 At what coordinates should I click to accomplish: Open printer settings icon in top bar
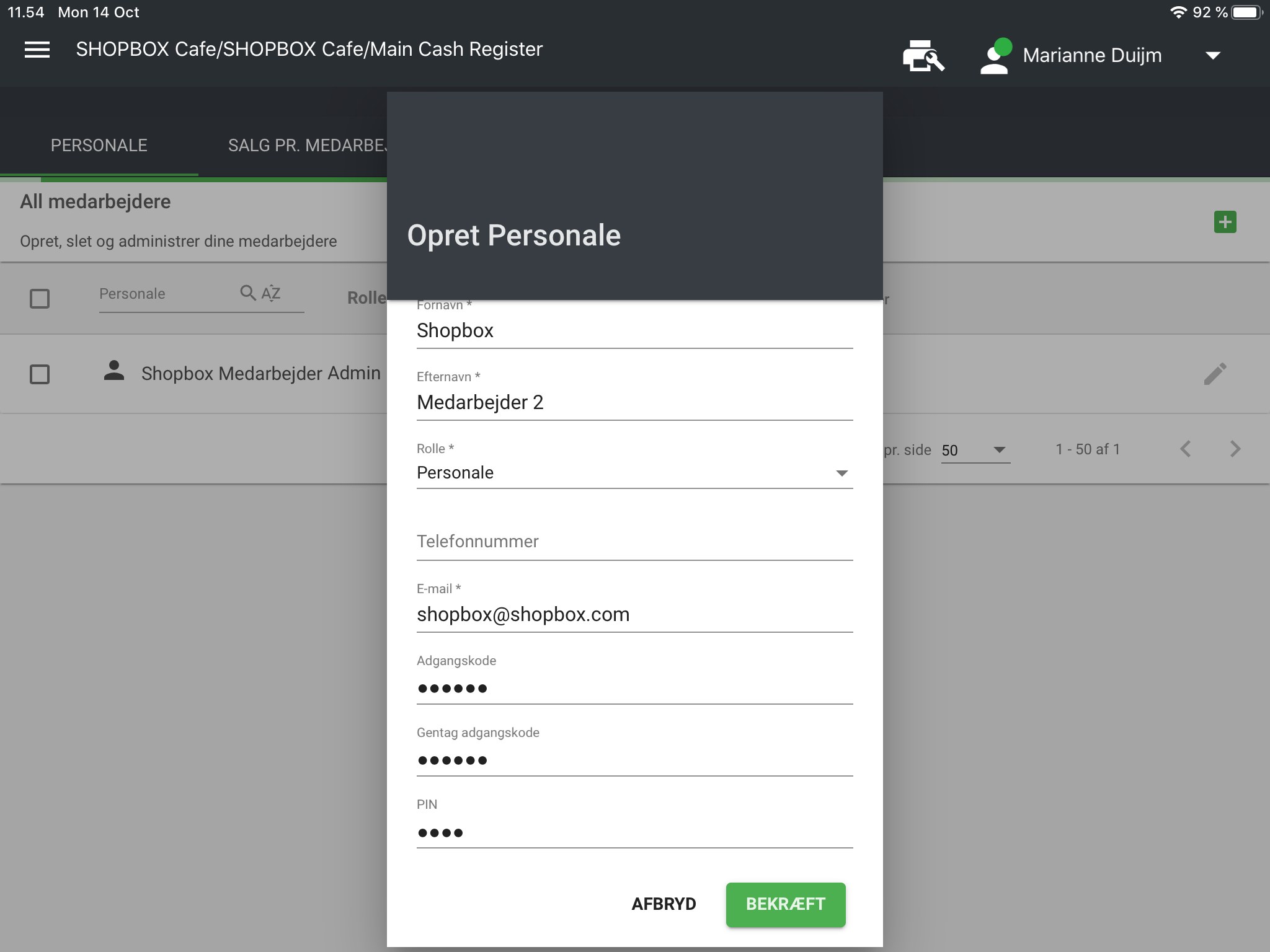point(923,56)
